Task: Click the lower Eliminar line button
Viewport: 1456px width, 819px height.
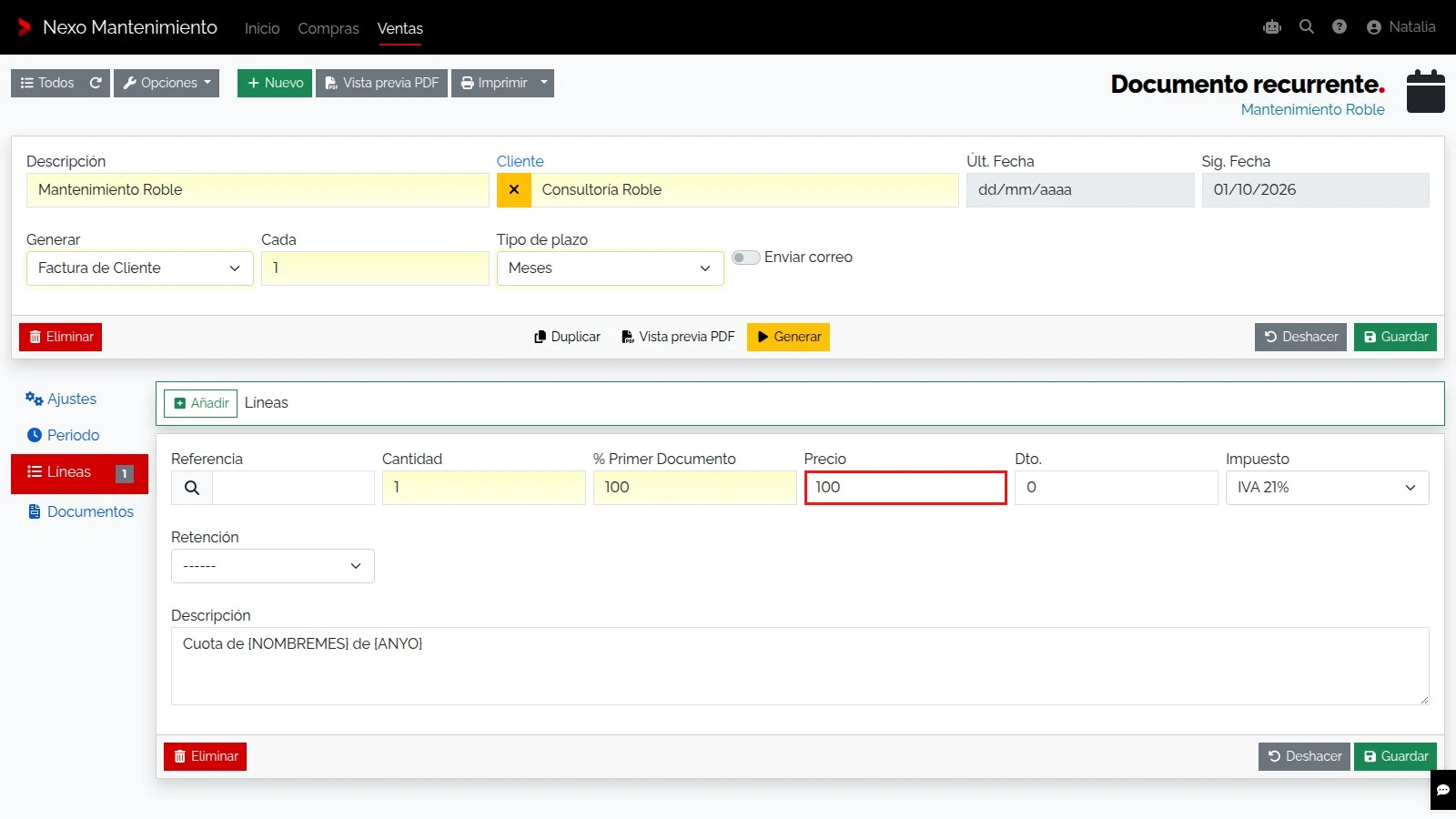Action: click(x=205, y=756)
